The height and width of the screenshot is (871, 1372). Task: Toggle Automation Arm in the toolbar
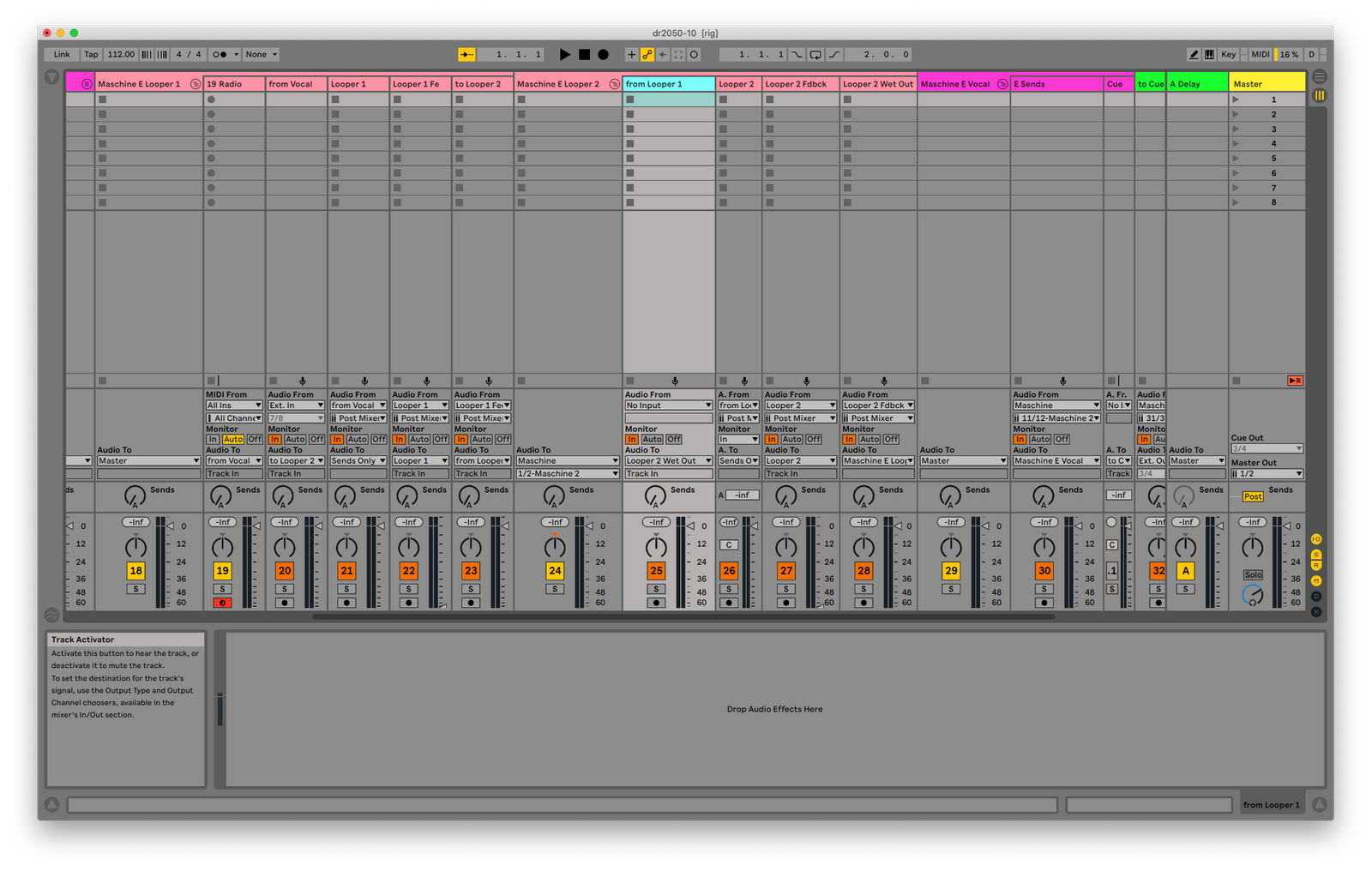[x=647, y=55]
